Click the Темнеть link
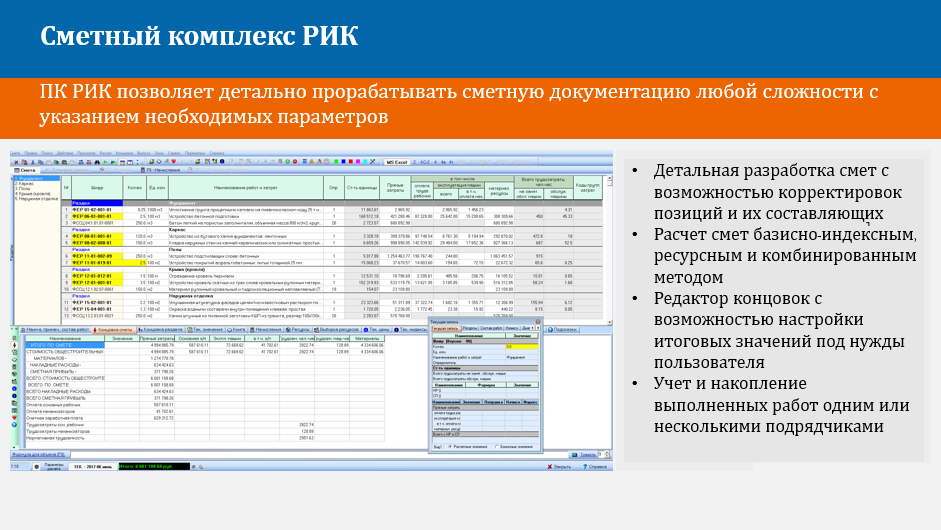This screenshot has height=530, width=941. [x=588, y=455]
